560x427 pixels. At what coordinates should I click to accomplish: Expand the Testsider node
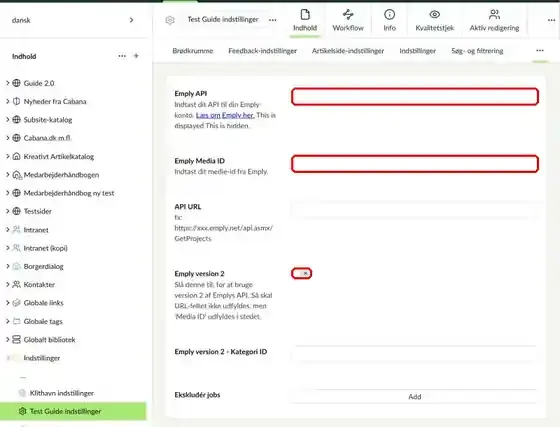[8, 211]
